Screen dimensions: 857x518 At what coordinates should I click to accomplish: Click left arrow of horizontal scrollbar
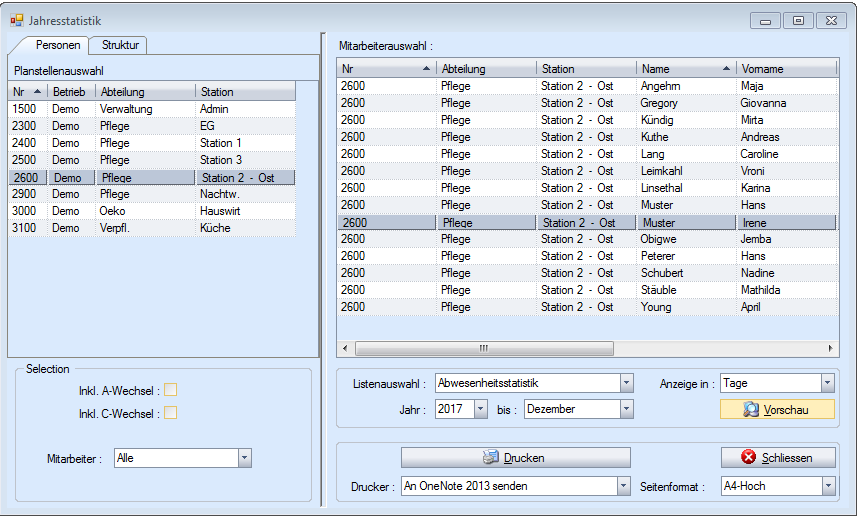click(x=346, y=348)
